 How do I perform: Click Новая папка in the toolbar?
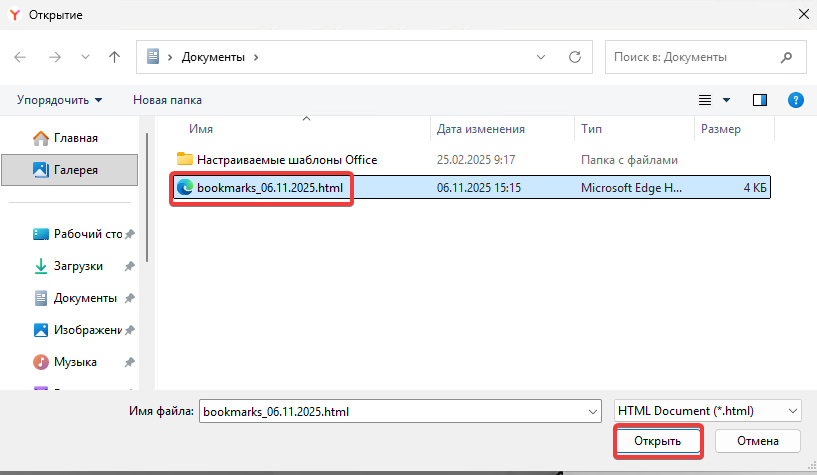(167, 100)
